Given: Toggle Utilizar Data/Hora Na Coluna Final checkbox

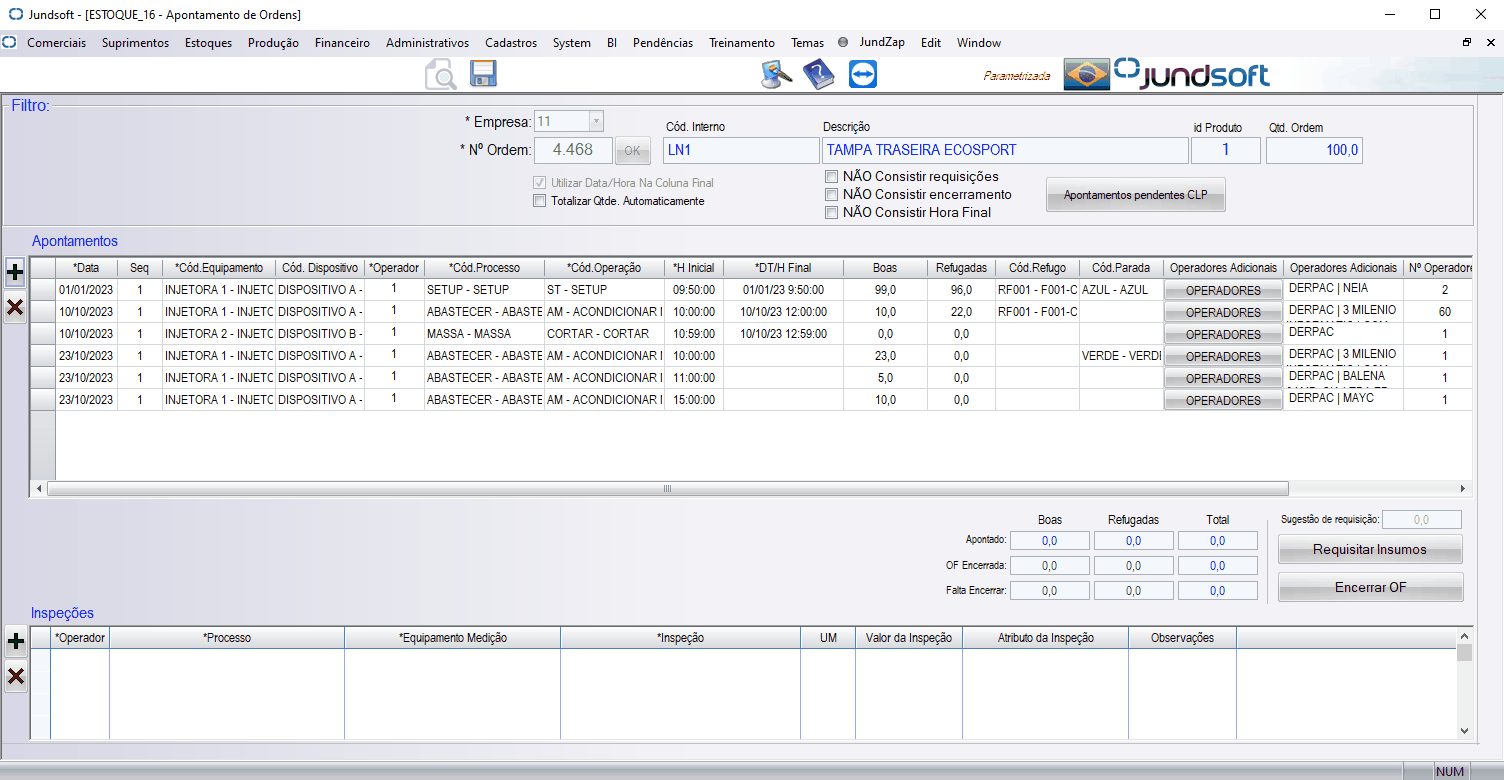Looking at the screenshot, I should tap(540, 183).
